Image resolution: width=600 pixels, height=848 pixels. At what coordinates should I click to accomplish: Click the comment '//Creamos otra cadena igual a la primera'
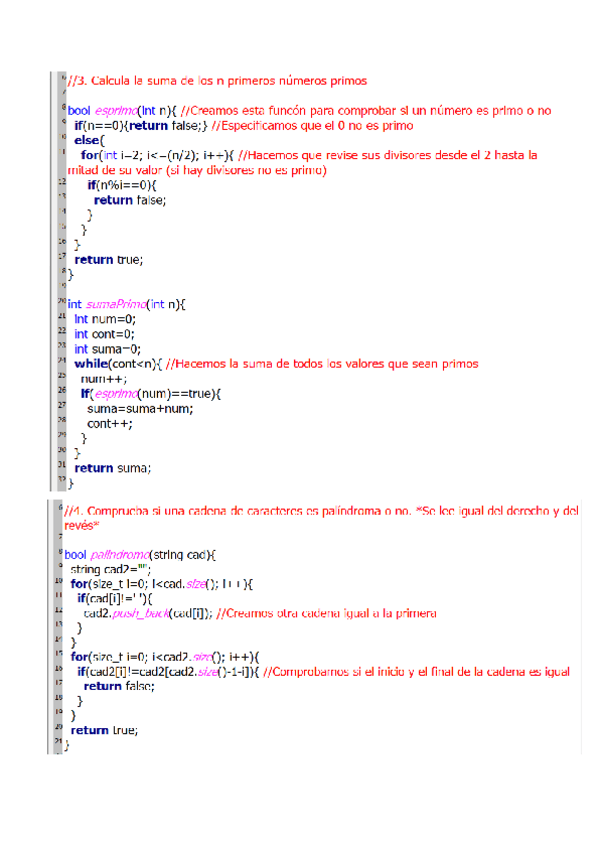(x=326, y=613)
